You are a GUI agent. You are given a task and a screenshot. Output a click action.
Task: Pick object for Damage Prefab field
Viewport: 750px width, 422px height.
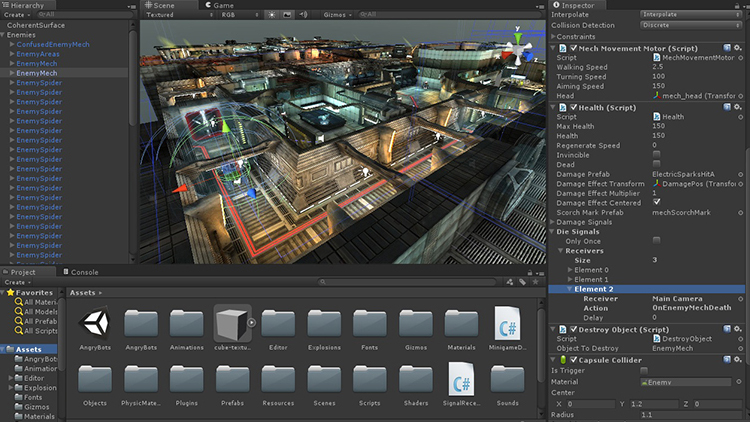coord(740,174)
